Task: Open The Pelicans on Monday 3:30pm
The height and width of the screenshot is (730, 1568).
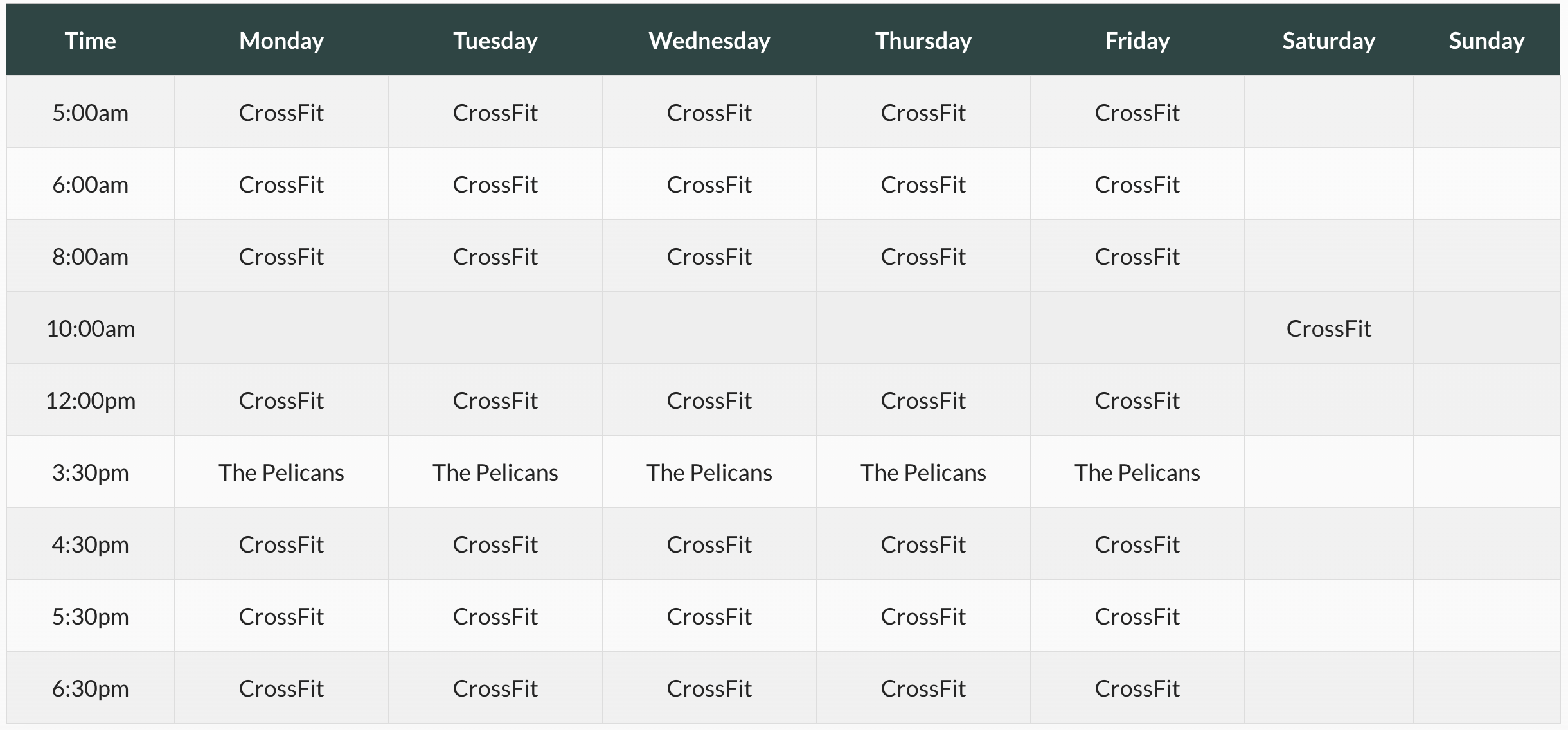Action: (281, 473)
